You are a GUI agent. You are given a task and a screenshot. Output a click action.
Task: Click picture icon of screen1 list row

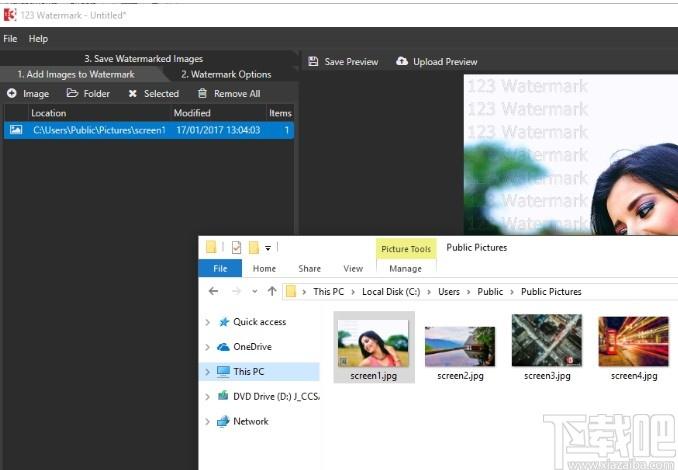pyautogui.click(x=16, y=130)
